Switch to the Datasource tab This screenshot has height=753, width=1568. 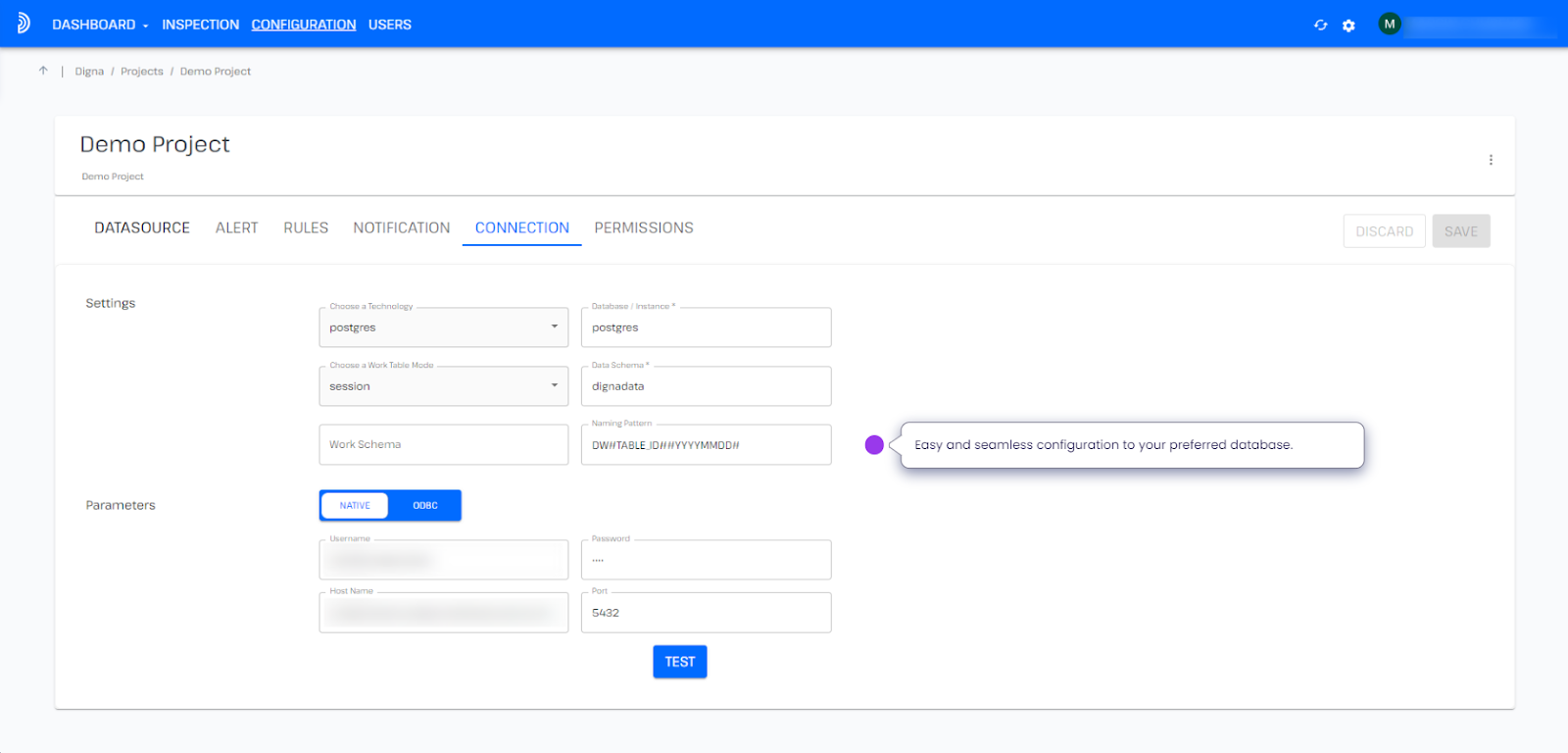click(x=142, y=227)
